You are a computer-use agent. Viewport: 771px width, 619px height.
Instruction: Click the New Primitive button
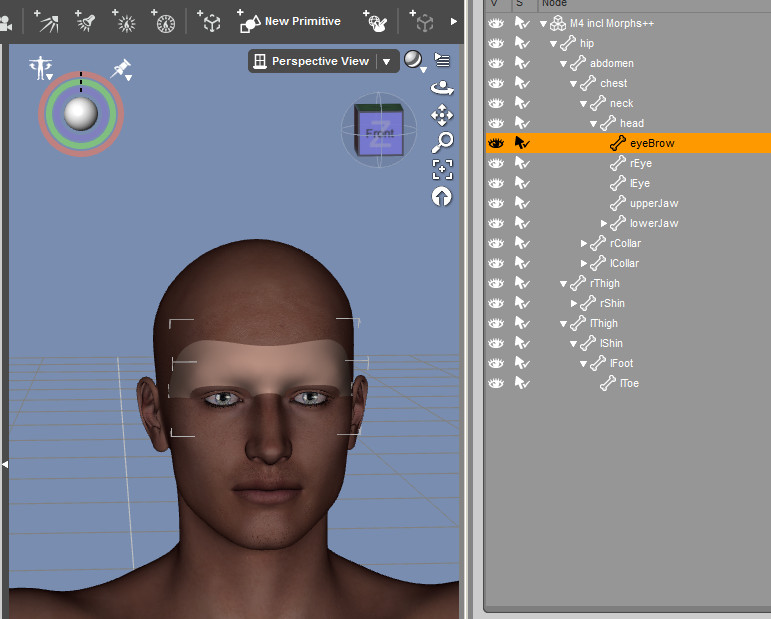(x=290, y=21)
